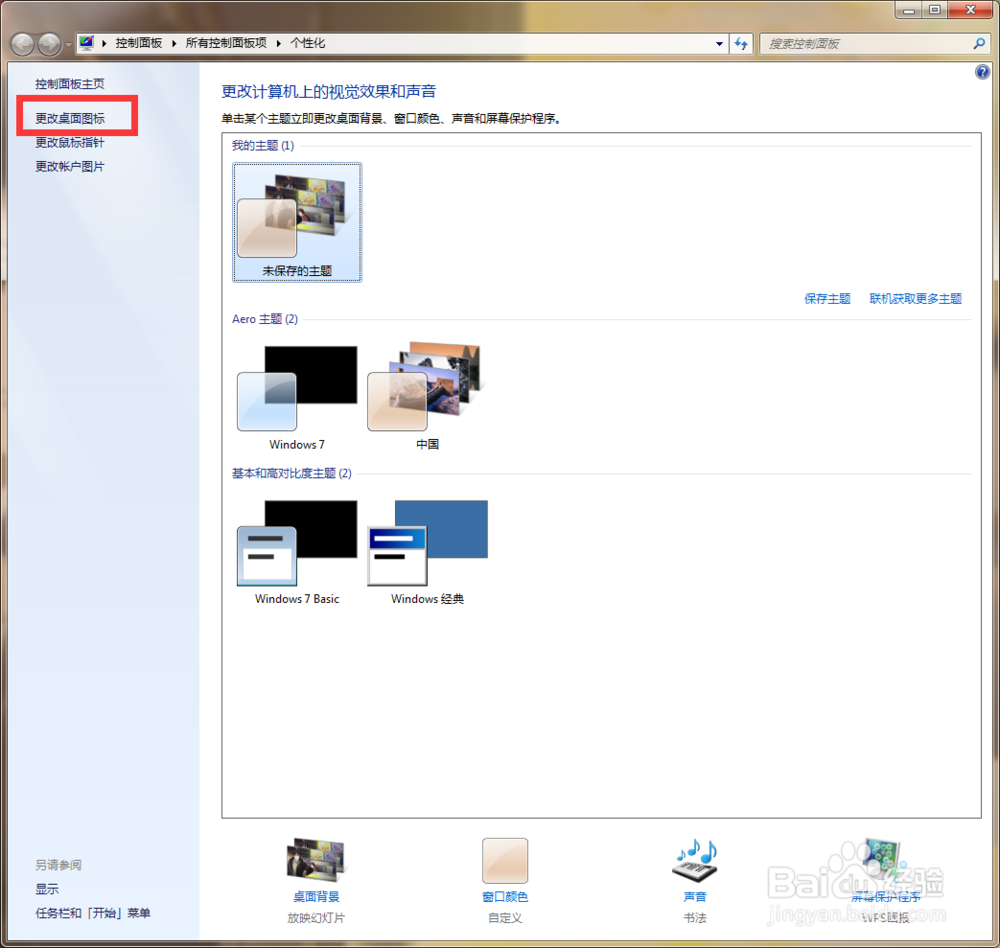
Task: Click the Back navigation arrow
Action: (22, 44)
